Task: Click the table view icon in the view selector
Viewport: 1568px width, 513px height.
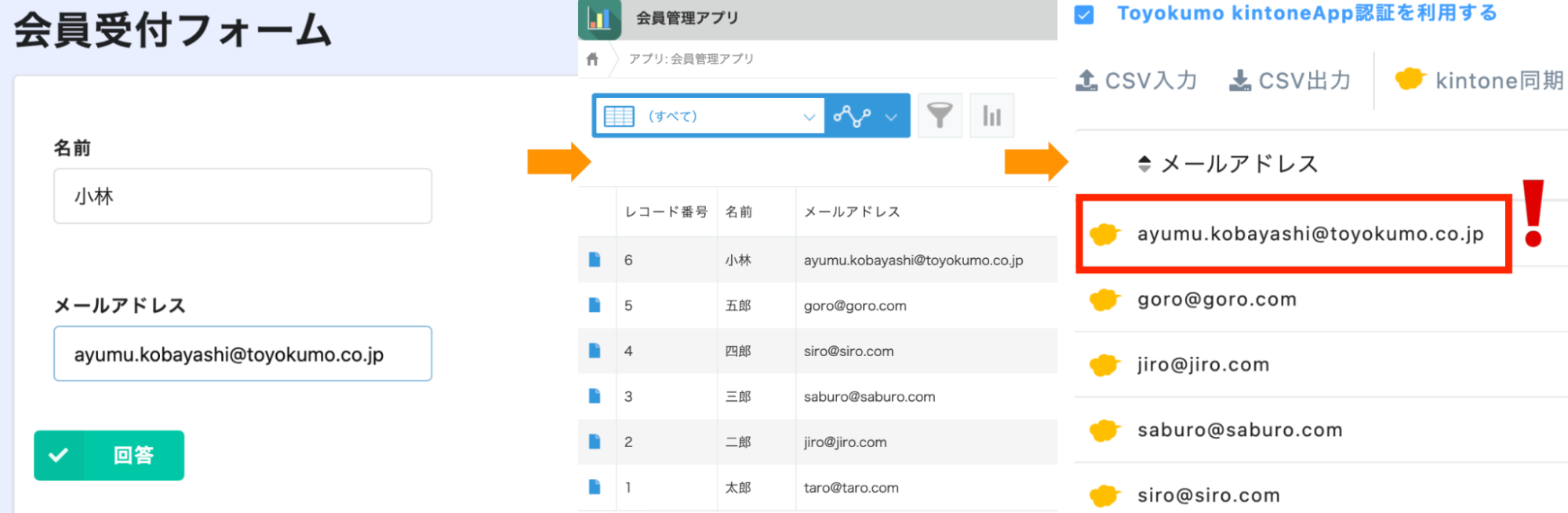Action: coord(619,117)
